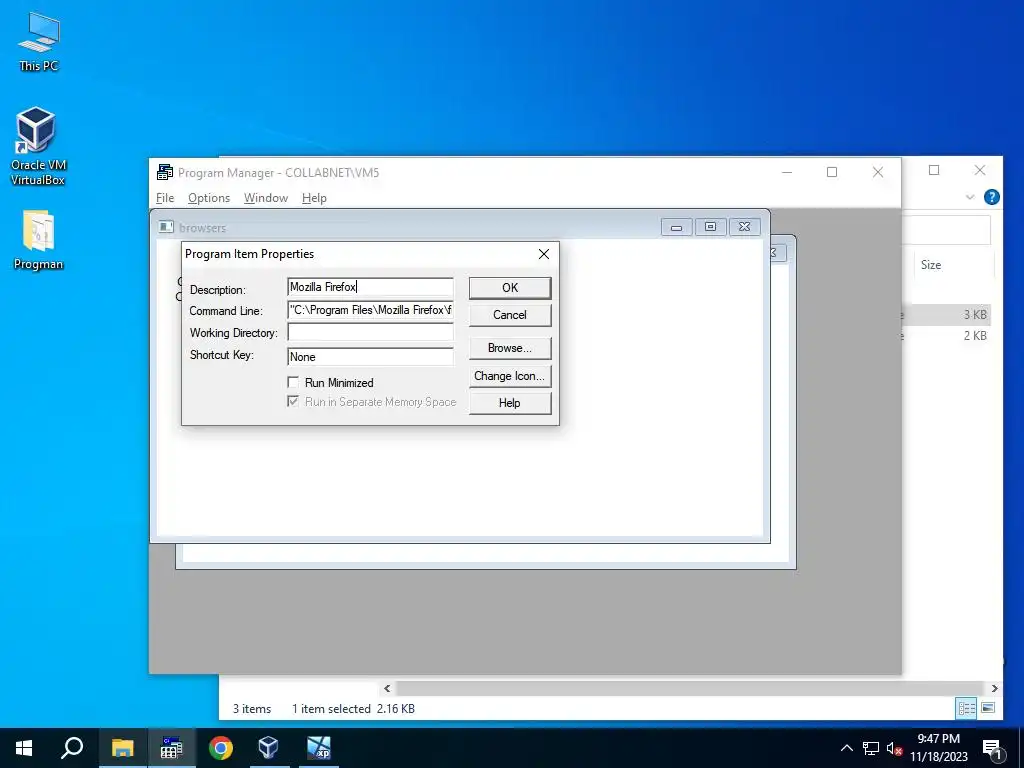Show hidden system tray icons
Screen dimensions: 1024x768
pyautogui.click(x=846, y=748)
